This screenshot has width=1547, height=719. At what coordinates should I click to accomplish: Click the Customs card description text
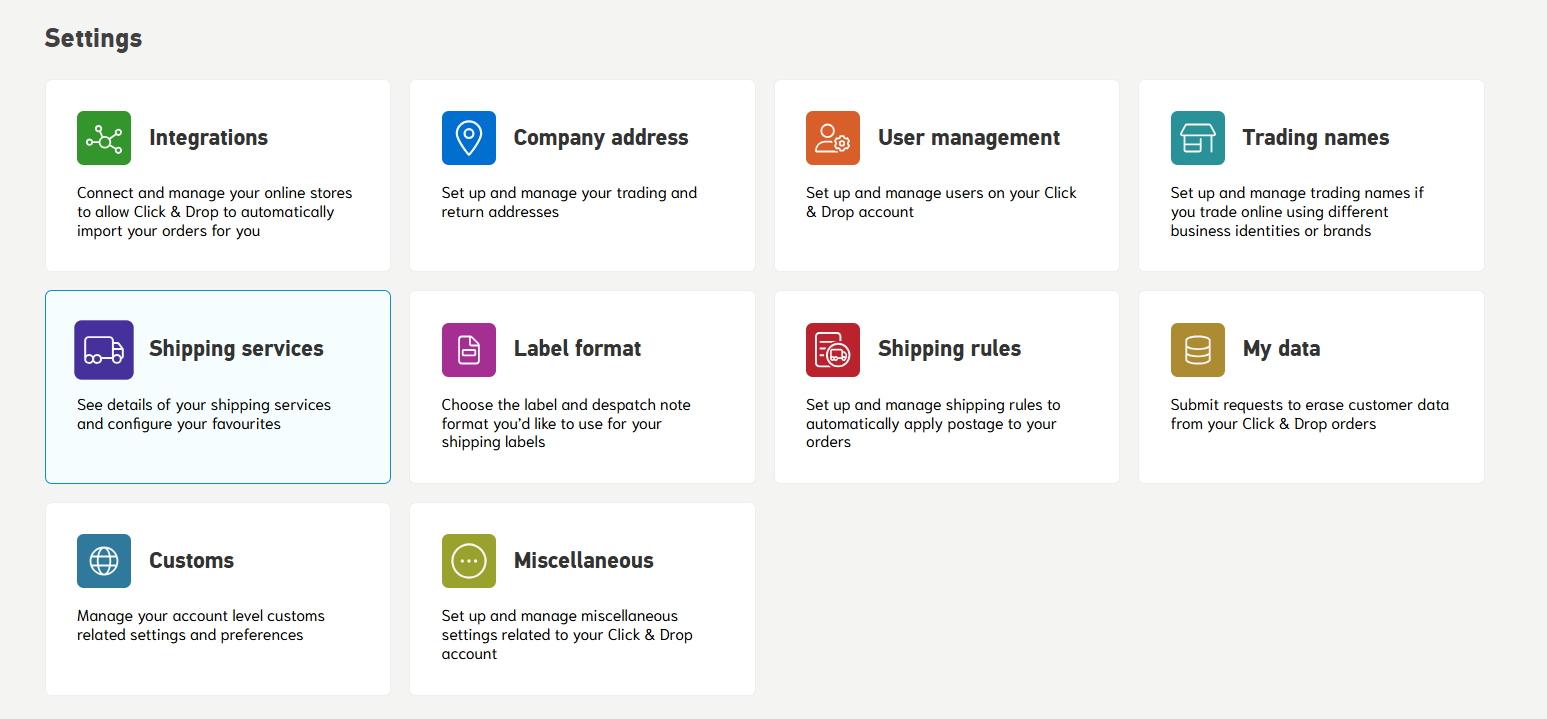tap(200, 625)
